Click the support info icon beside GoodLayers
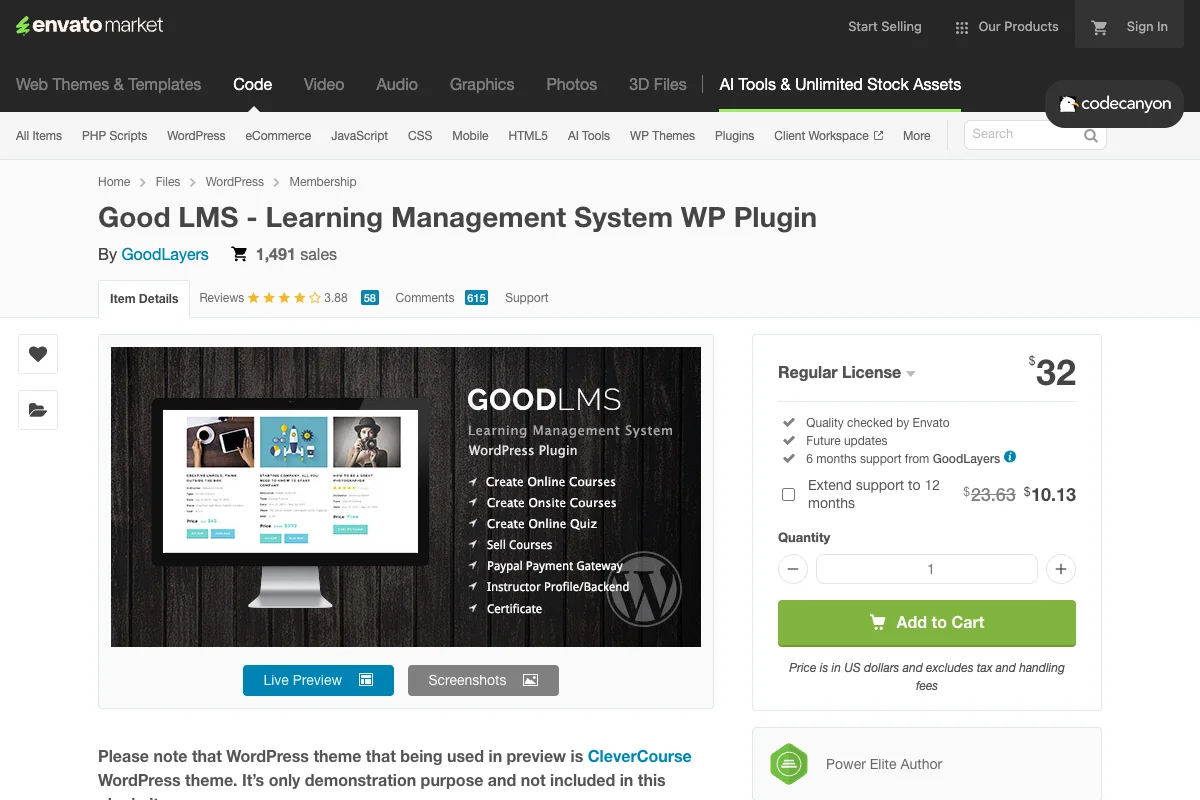The width and height of the screenshot is (1200, 800). pyautogui.click(x=1010, y=457)
